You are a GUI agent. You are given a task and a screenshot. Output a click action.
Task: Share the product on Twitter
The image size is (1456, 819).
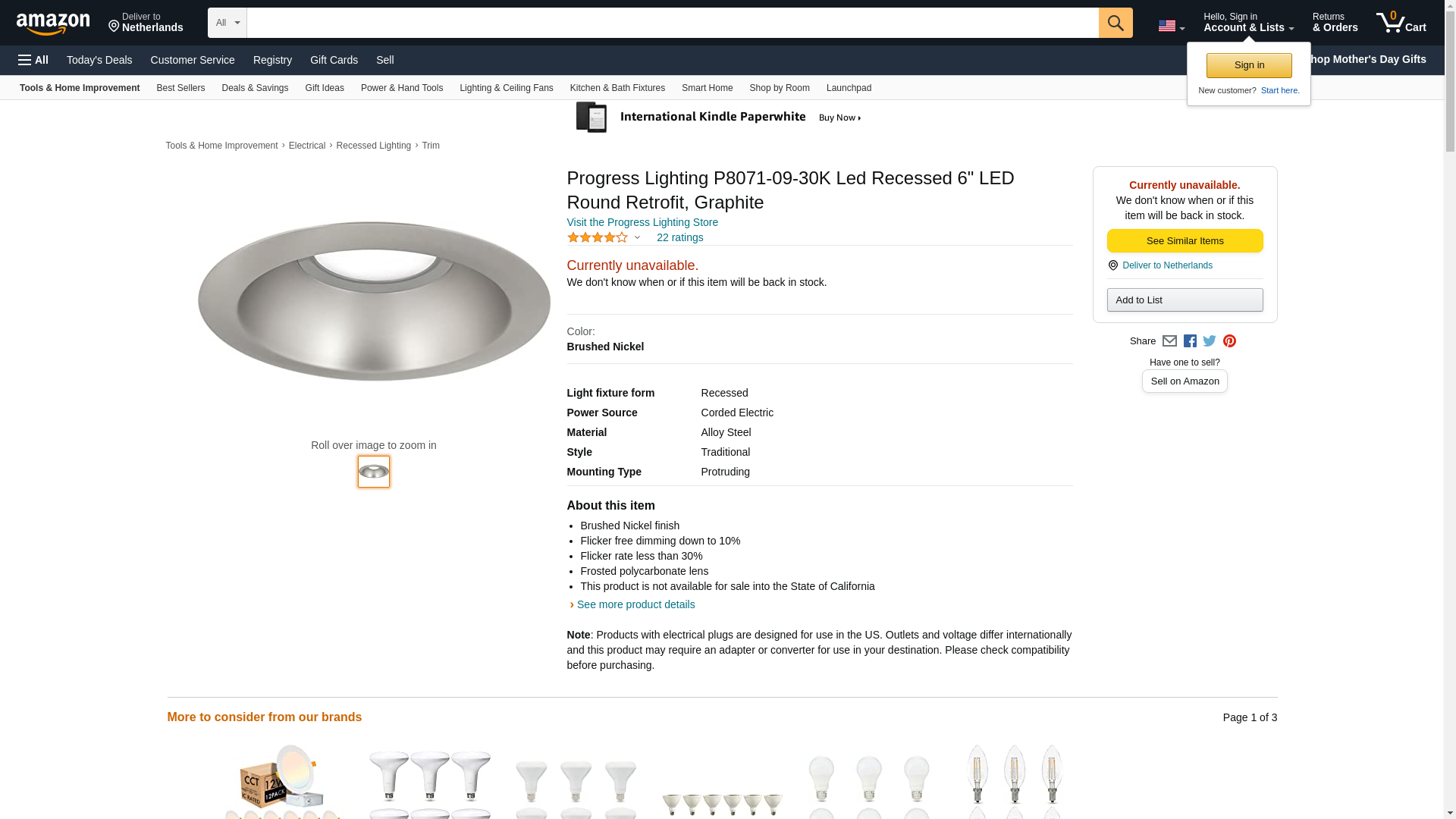[x=1210, y=341]
